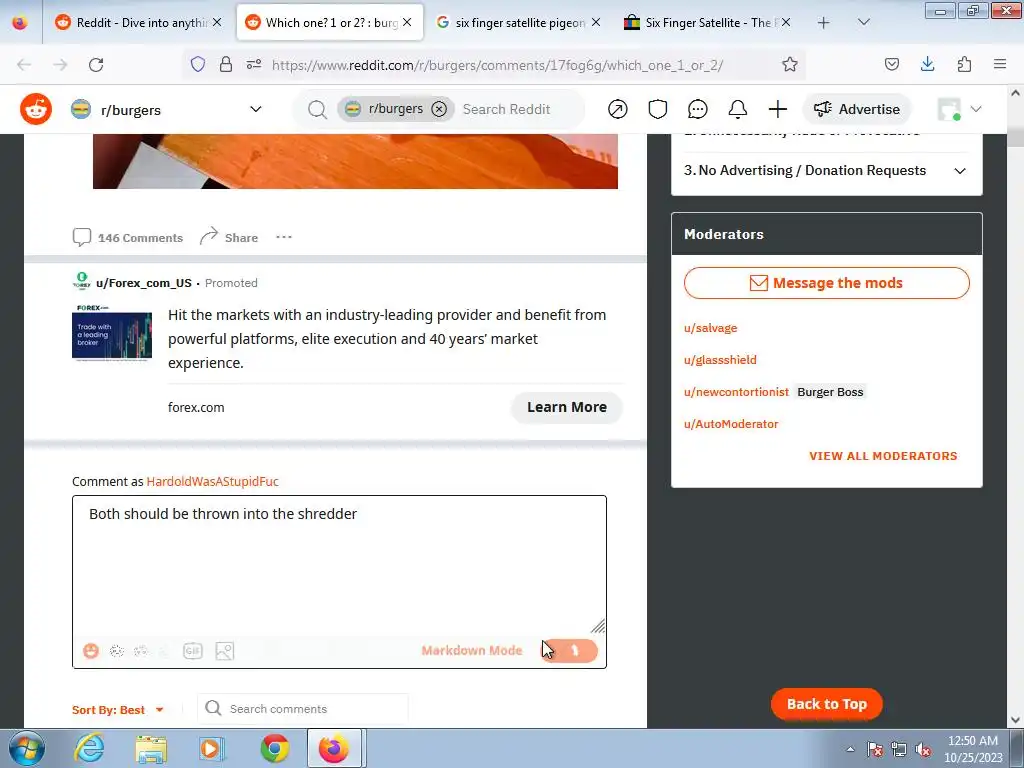
Task: Click the orange comment submit pill
Action: click(569, 650)
